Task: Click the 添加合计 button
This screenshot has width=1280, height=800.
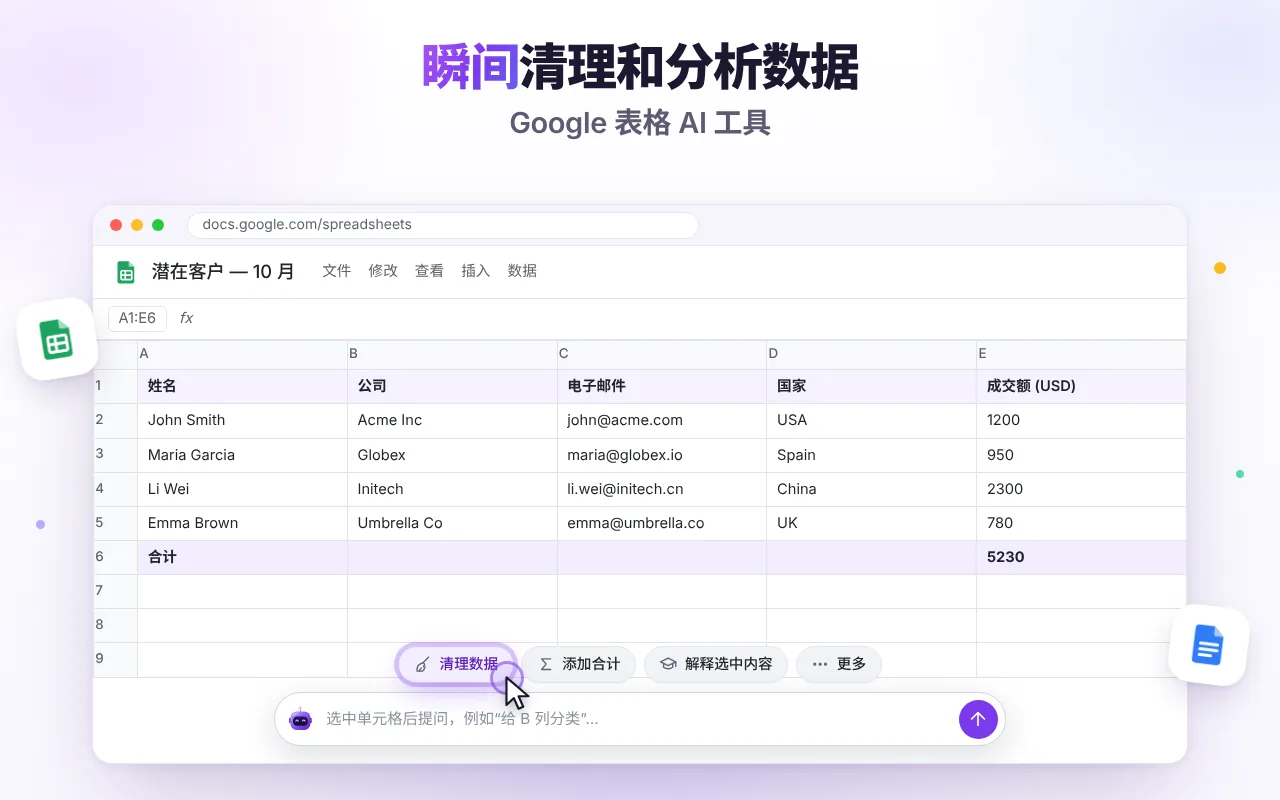Action: pyautogui.click(x=579, y=664)
